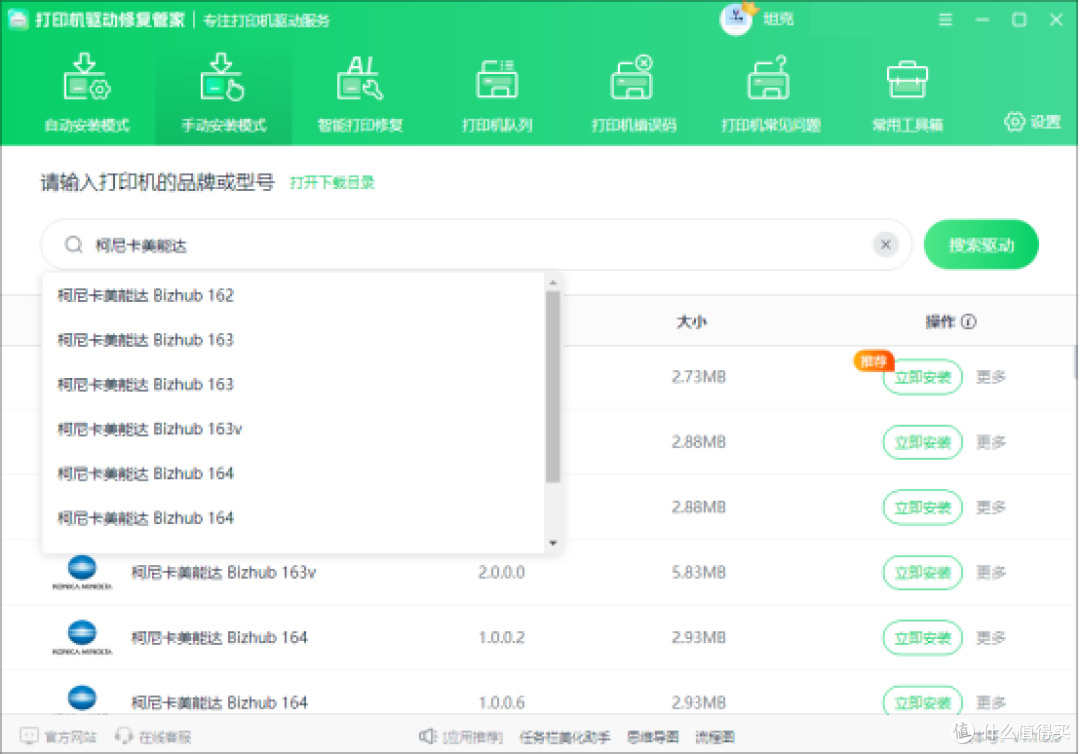Click 搜索驱动 search driver button
The image size is (1080, 754).
(981, 244)
